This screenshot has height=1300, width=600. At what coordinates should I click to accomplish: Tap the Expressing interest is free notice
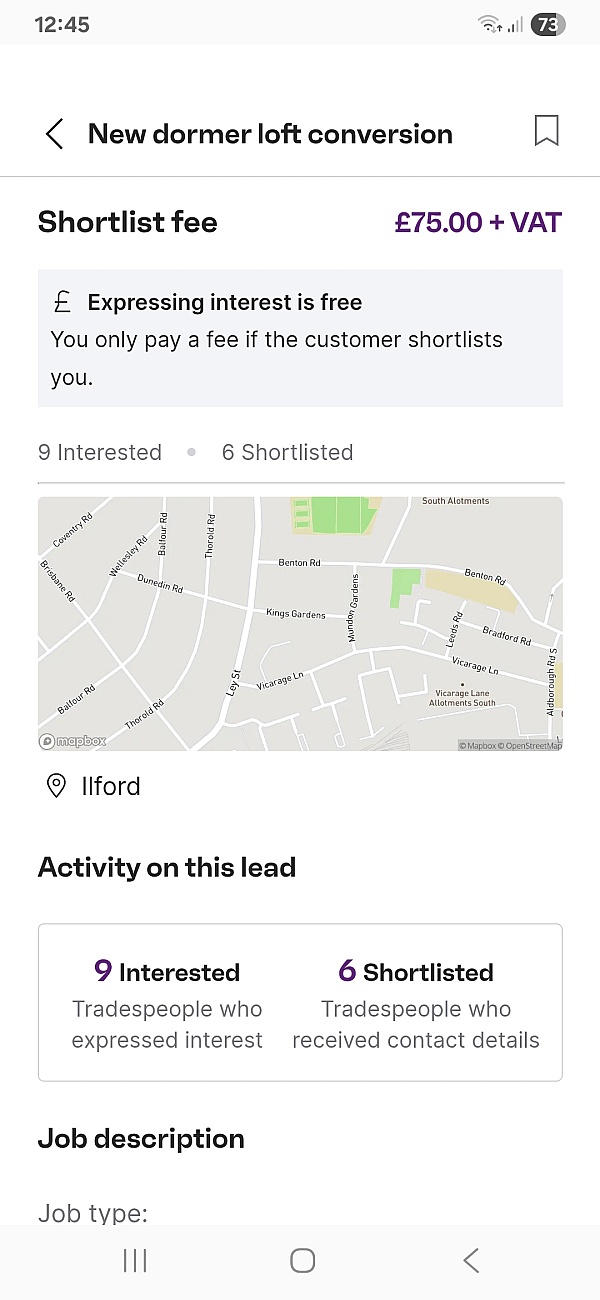coord(300,338)
